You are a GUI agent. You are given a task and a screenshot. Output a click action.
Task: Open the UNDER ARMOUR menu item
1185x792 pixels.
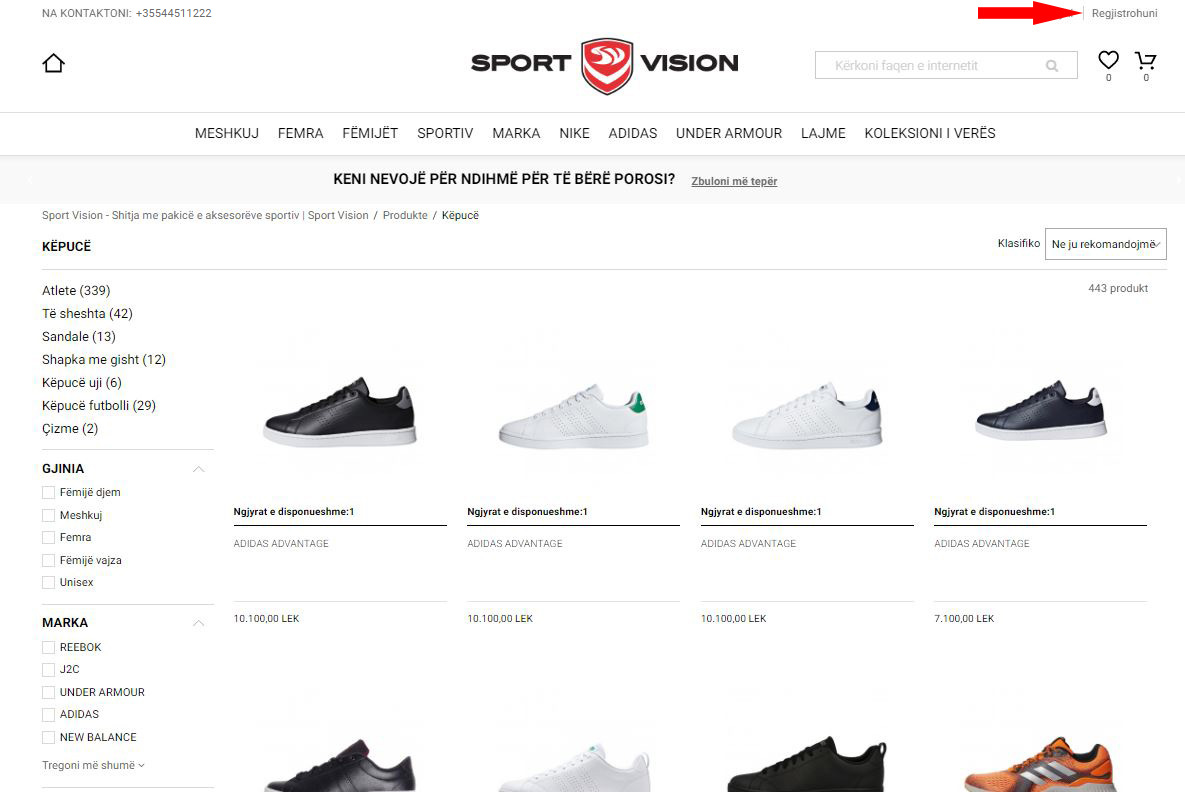729,133
